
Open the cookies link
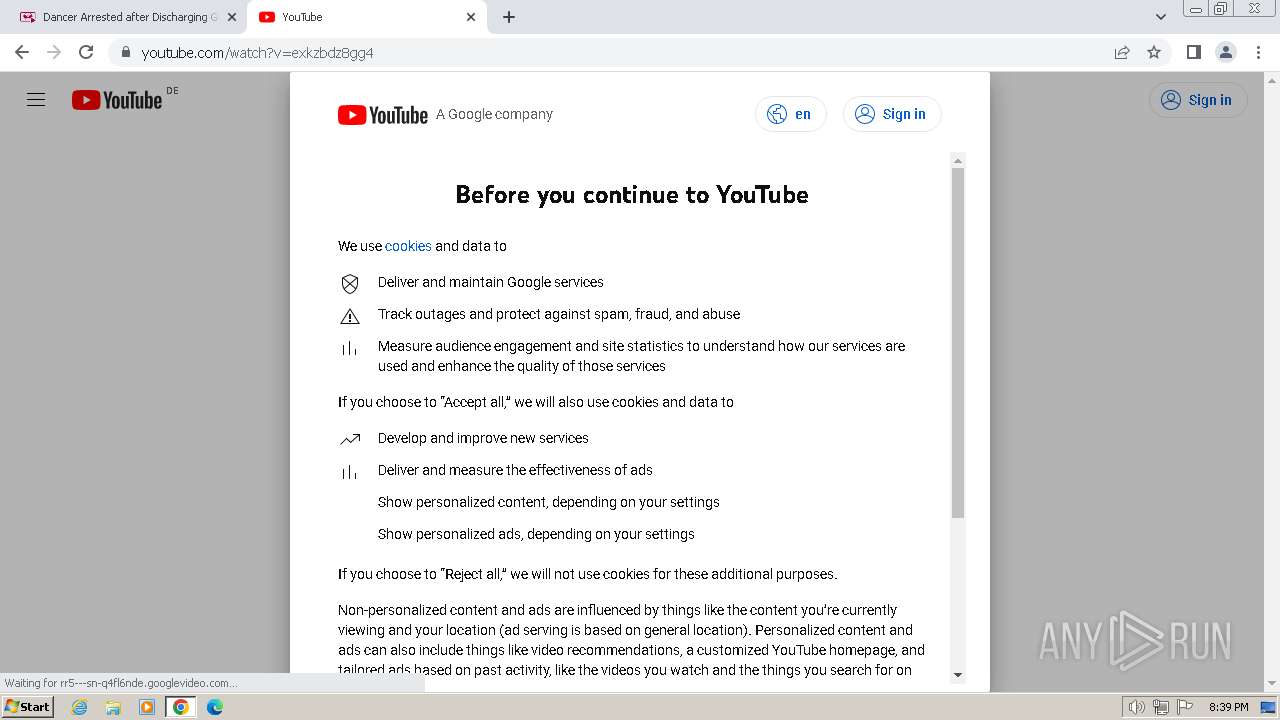pos(408,246)
